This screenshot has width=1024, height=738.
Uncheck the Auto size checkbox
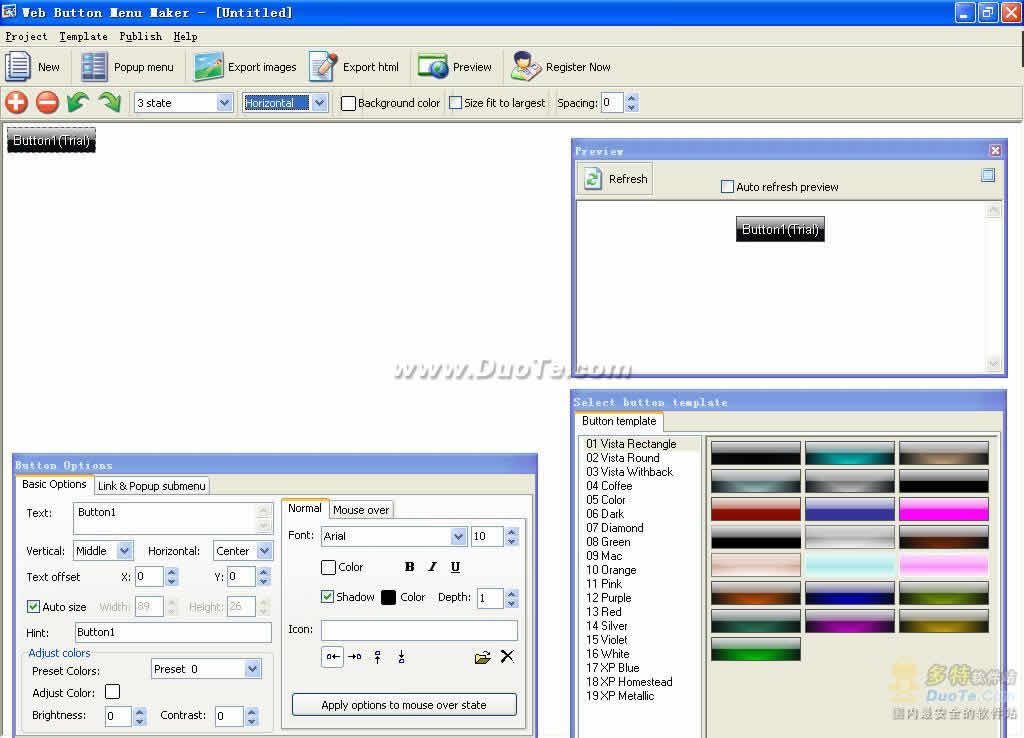[33, 606]
